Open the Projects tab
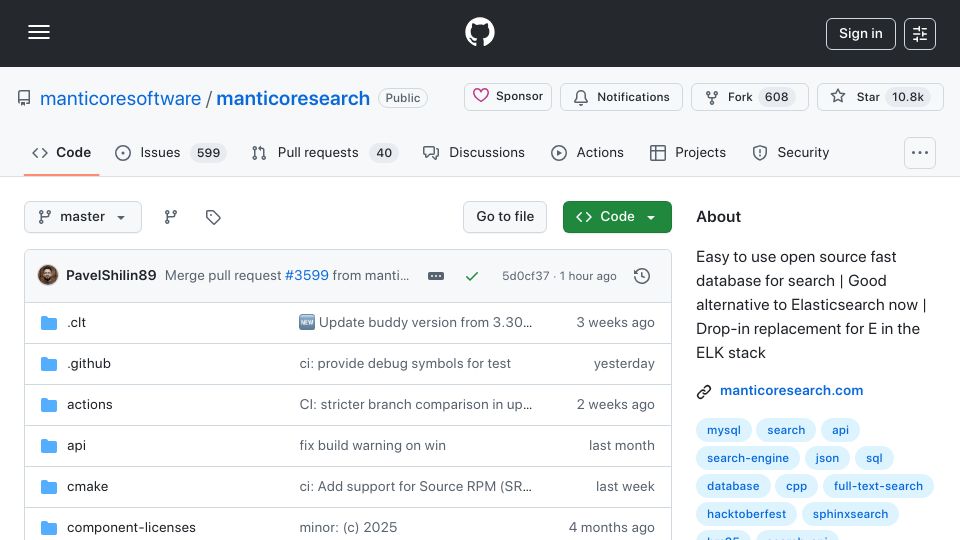The width and height of the screenshot is (960, 540). [688, 152]
